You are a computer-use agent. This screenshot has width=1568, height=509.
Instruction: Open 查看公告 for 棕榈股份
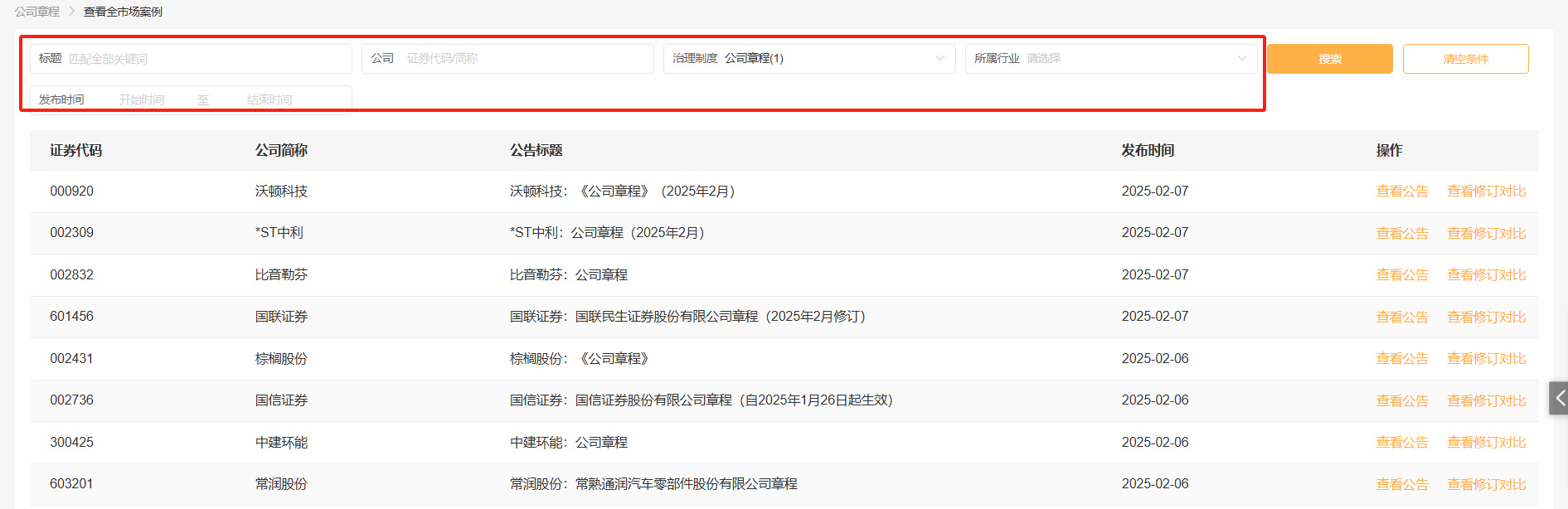pyautogui.click(x=1402, y=359)
